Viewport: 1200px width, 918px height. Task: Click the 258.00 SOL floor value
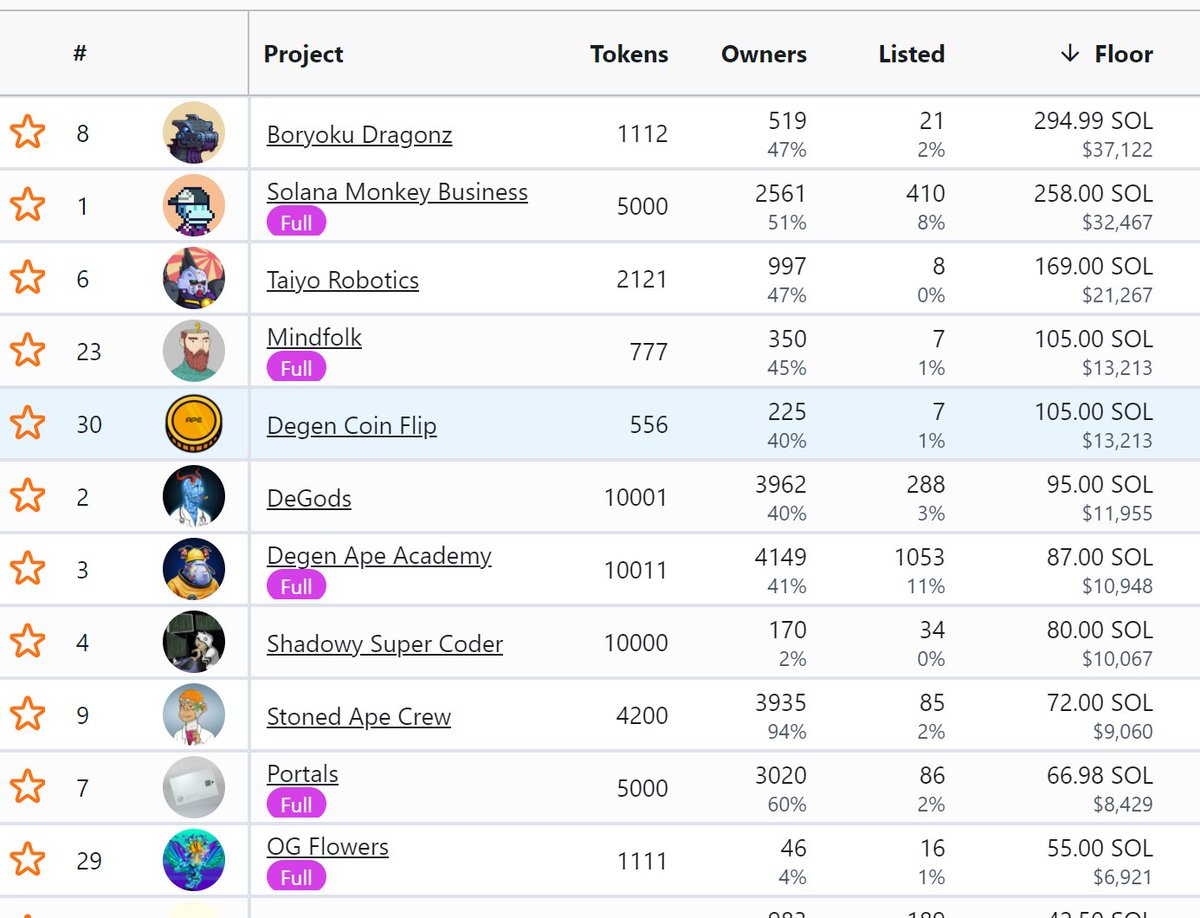point(1093,194)
